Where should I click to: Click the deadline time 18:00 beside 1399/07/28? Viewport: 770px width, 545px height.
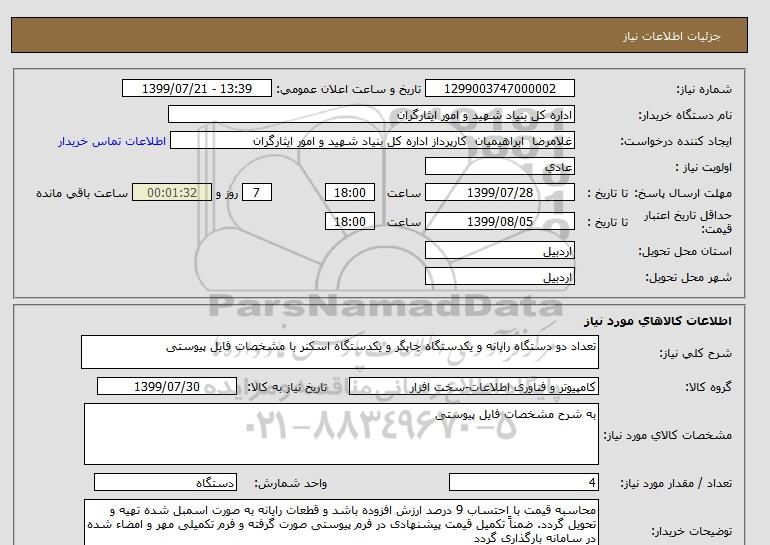point(350,192)
